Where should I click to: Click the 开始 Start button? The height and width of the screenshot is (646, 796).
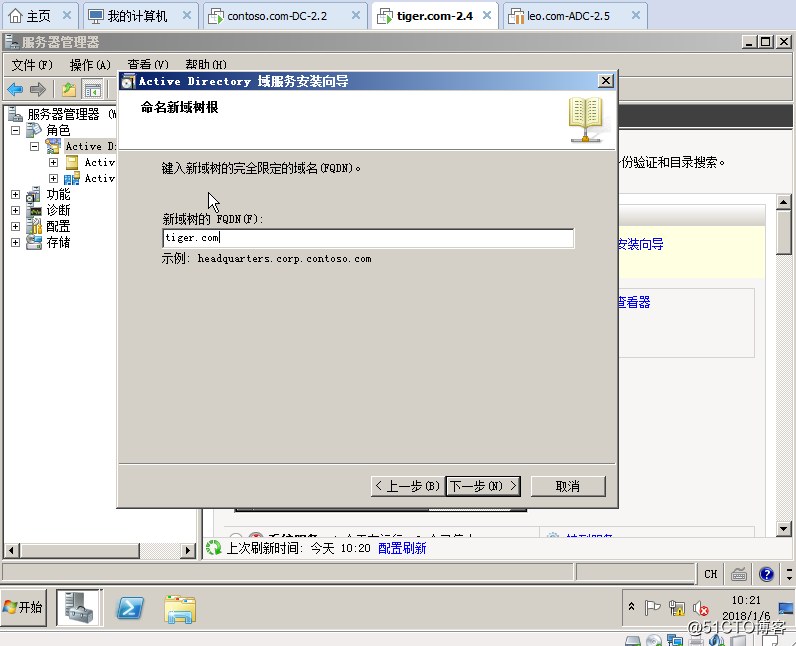pos(24,607)
